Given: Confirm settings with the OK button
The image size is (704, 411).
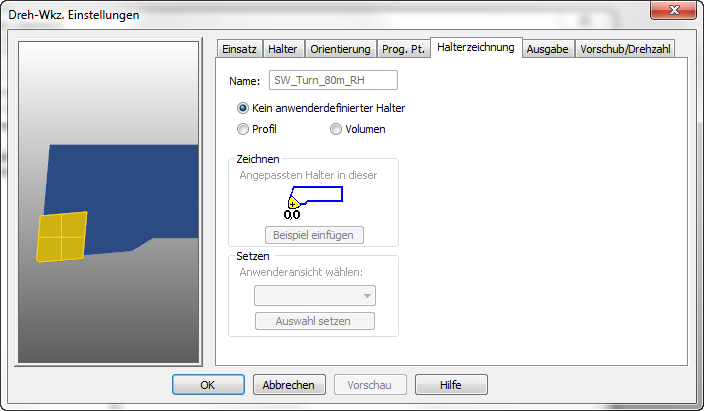Looking at the screenshot, I should tap(208, 385).
